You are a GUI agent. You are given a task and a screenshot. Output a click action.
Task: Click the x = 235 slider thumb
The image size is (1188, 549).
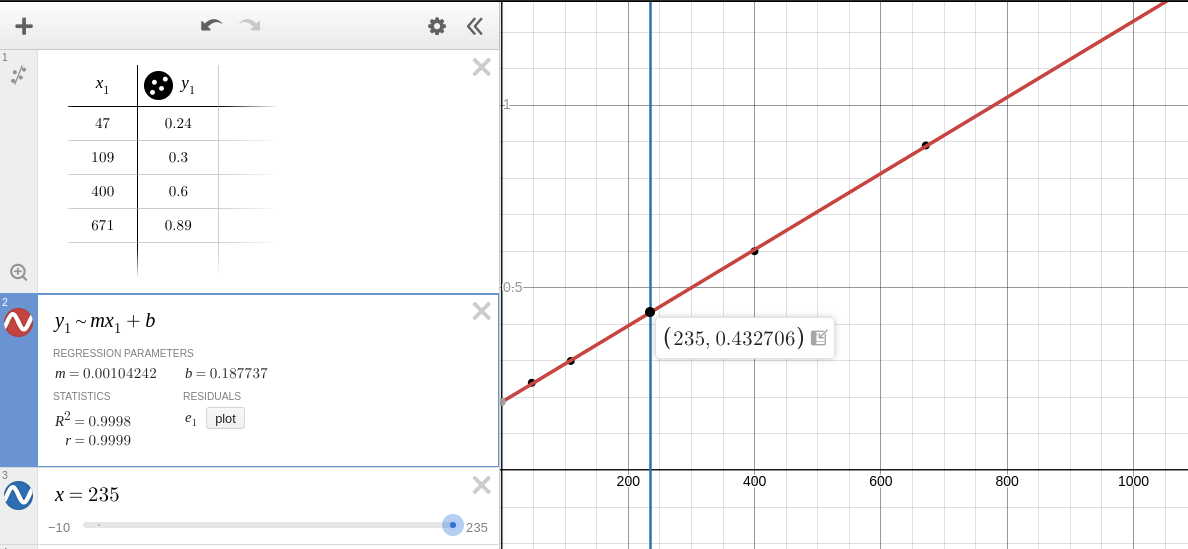click(453, 525)
